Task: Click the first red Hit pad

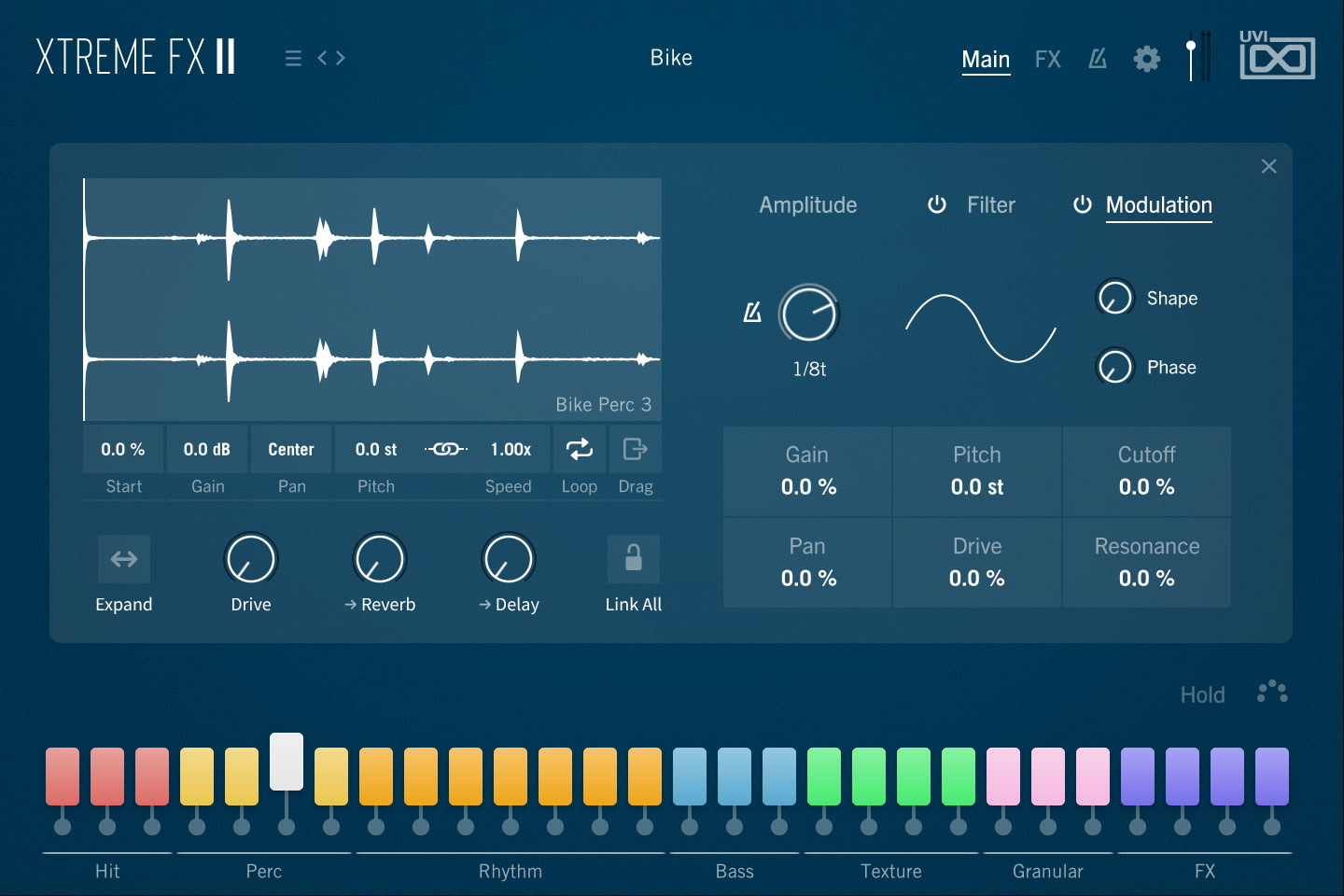Action: pyautogui.click(x=63, y=777)
